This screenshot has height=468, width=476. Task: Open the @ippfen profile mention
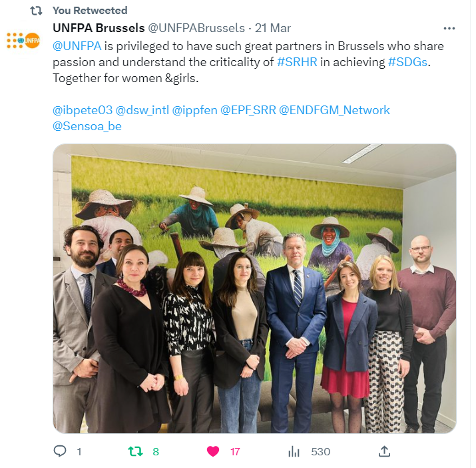195,110
